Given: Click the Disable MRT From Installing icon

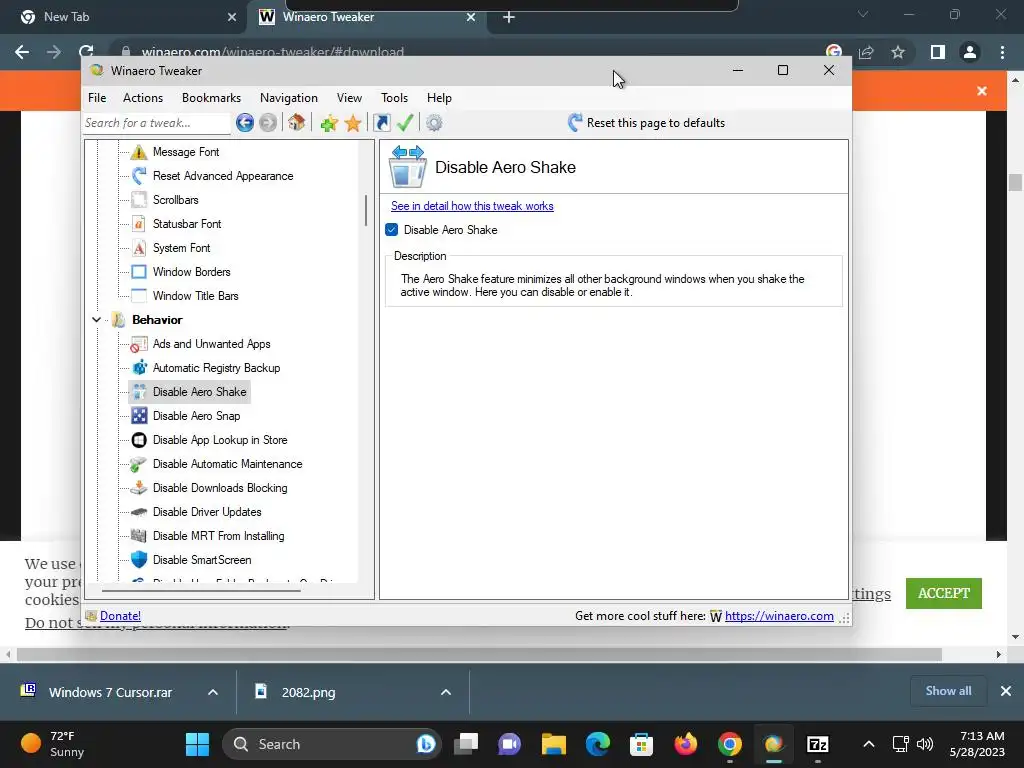Looking at the screenshot, I should pyautogui.click(x=138, y=536).
